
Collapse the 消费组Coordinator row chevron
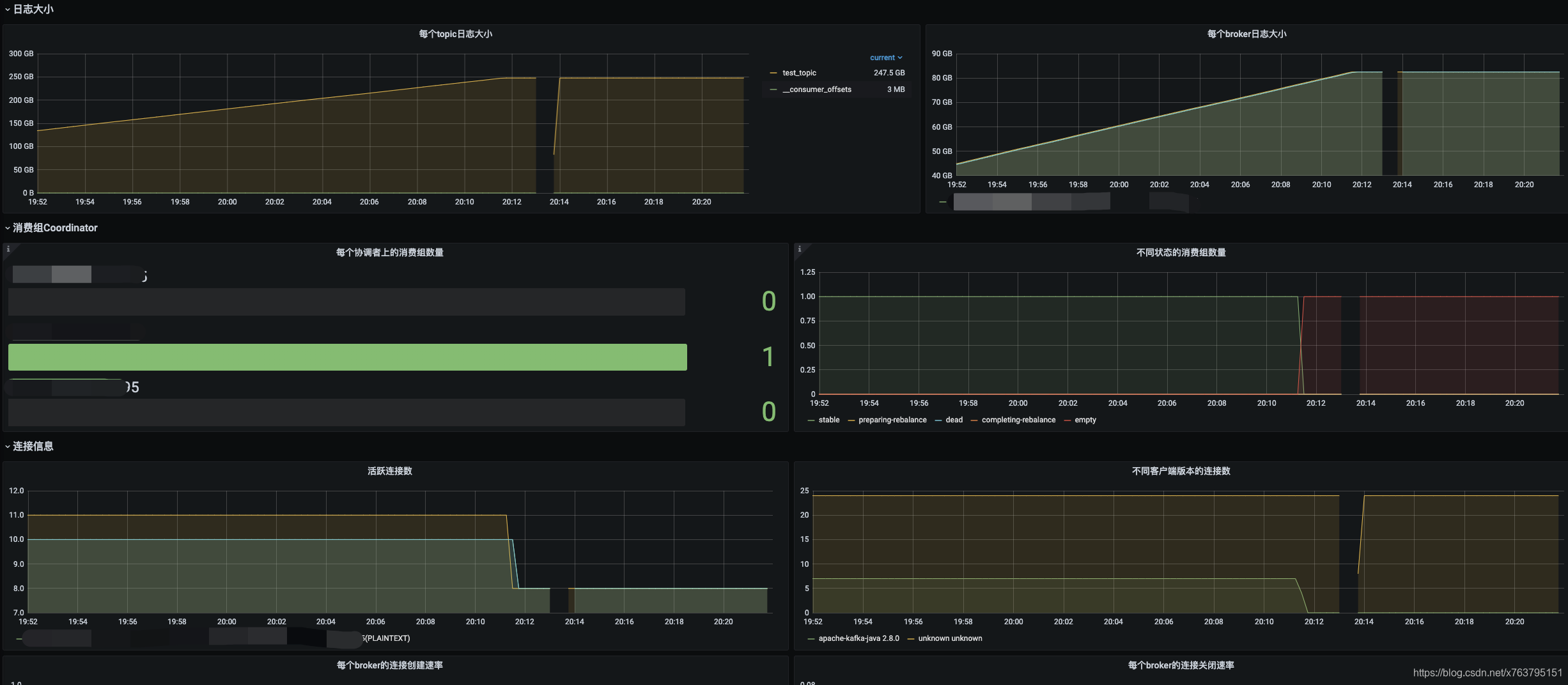(x=7, y=228)
